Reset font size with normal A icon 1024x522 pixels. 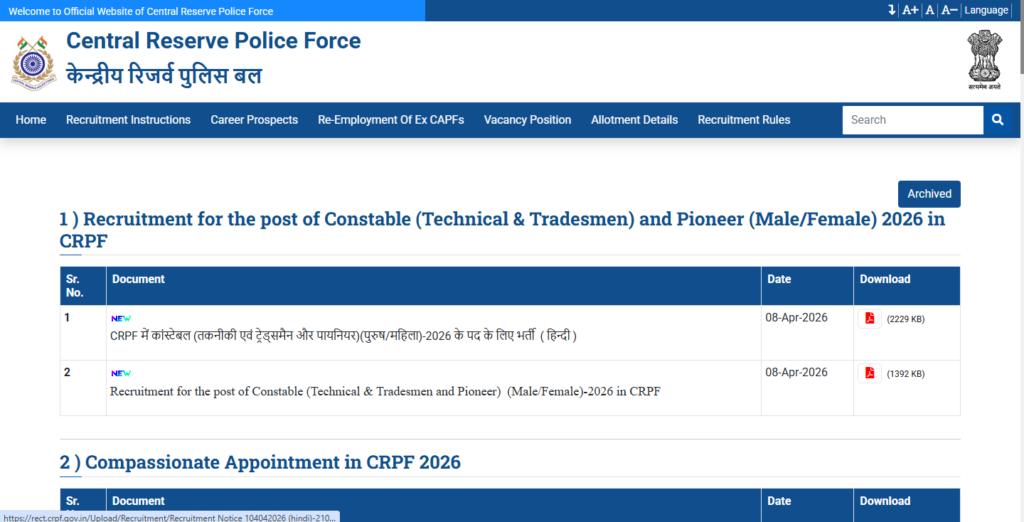(x=930, y=10)
